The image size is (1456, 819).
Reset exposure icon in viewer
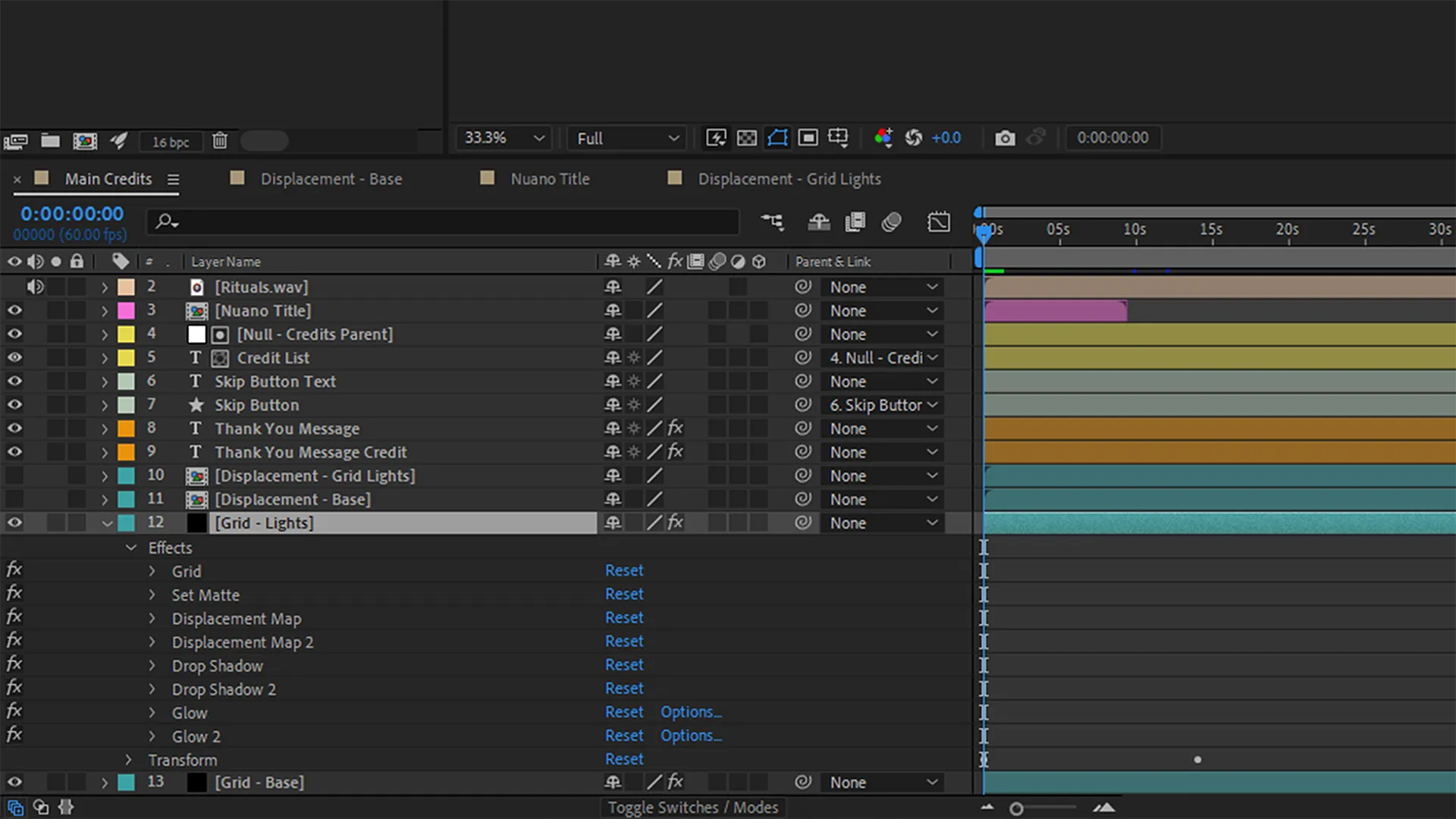click(914, 137)
